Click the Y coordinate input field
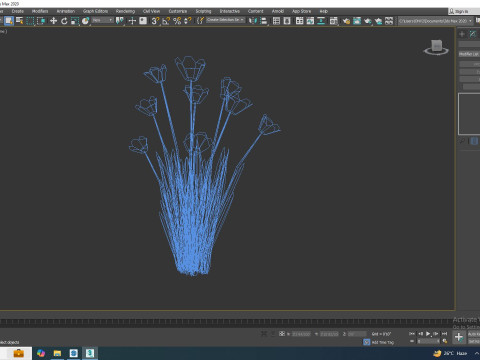480x360 pixels. [x=329, y=334]
